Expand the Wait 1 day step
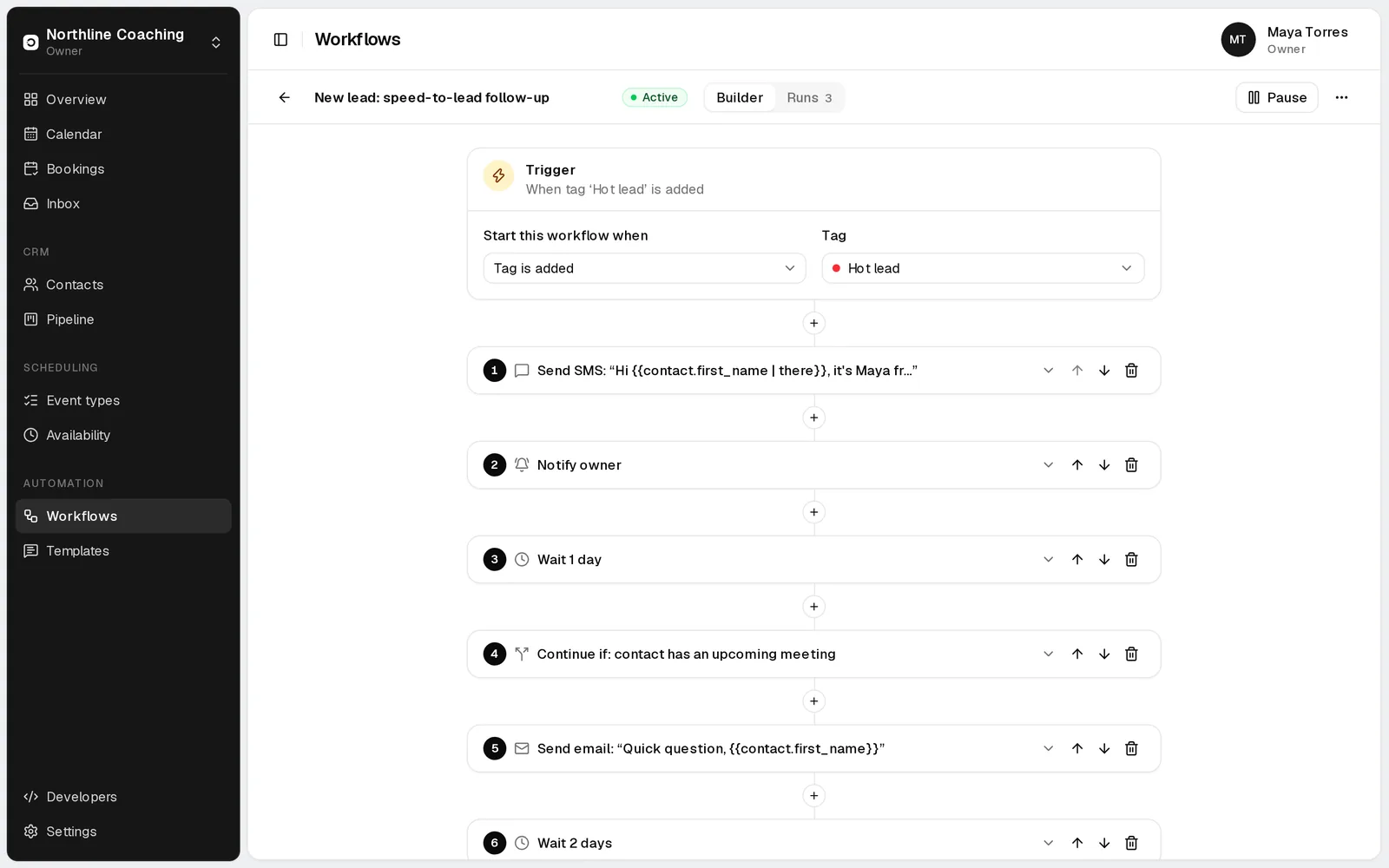The image size is (1389, 868). point(1049,560)
